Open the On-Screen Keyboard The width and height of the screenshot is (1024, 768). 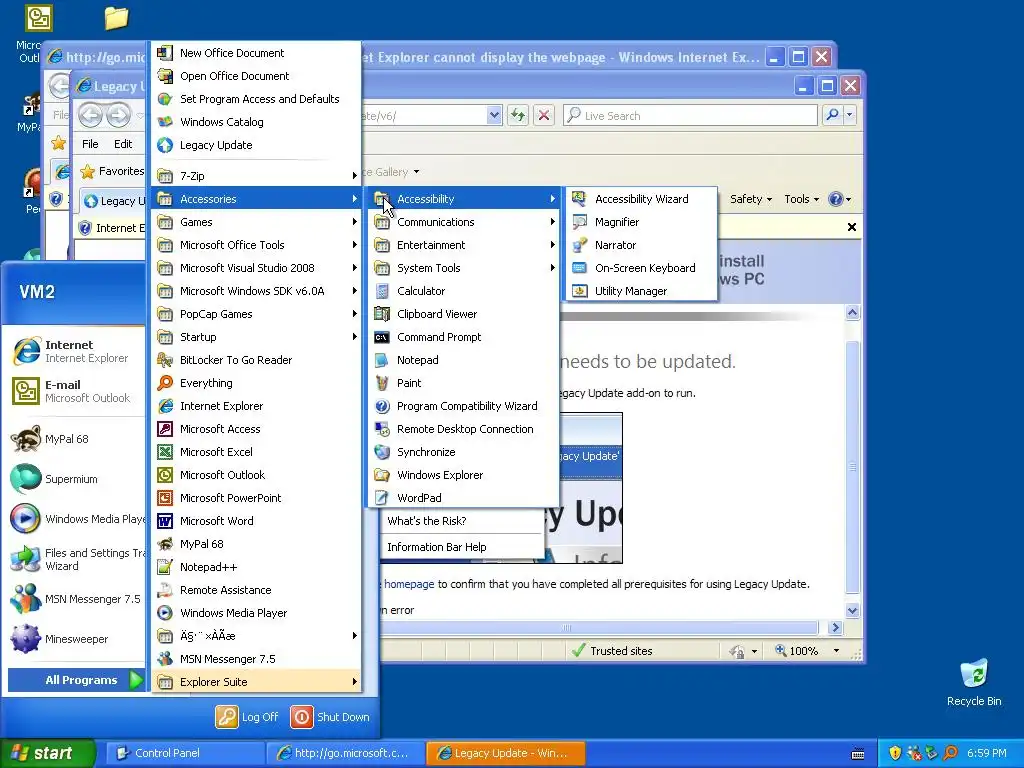click(x=641, y=268)
